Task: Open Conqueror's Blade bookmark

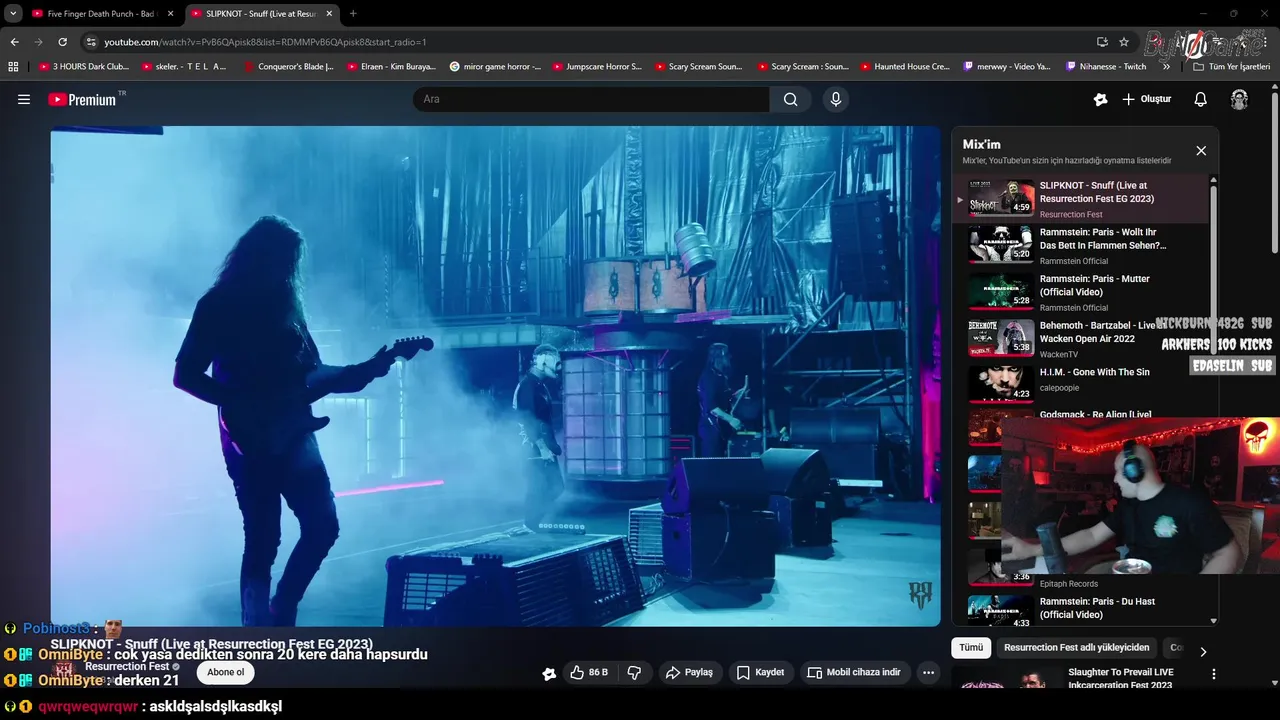Action: pyautogui.click(x=288, y=67)
